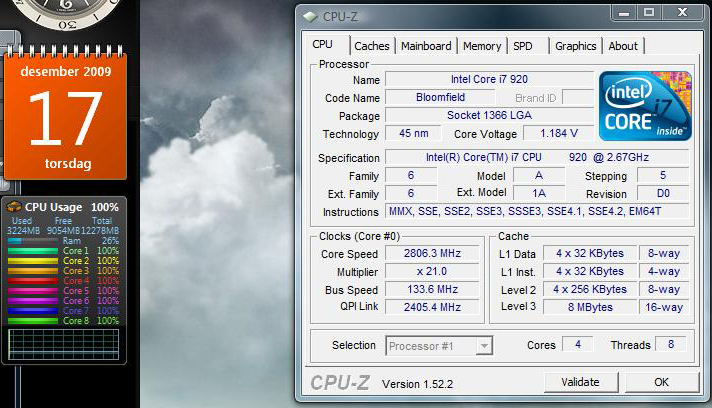The image size is (712, 408).
Task: Maximize the CPU-Z window
Action: click(x=648, y=13)
